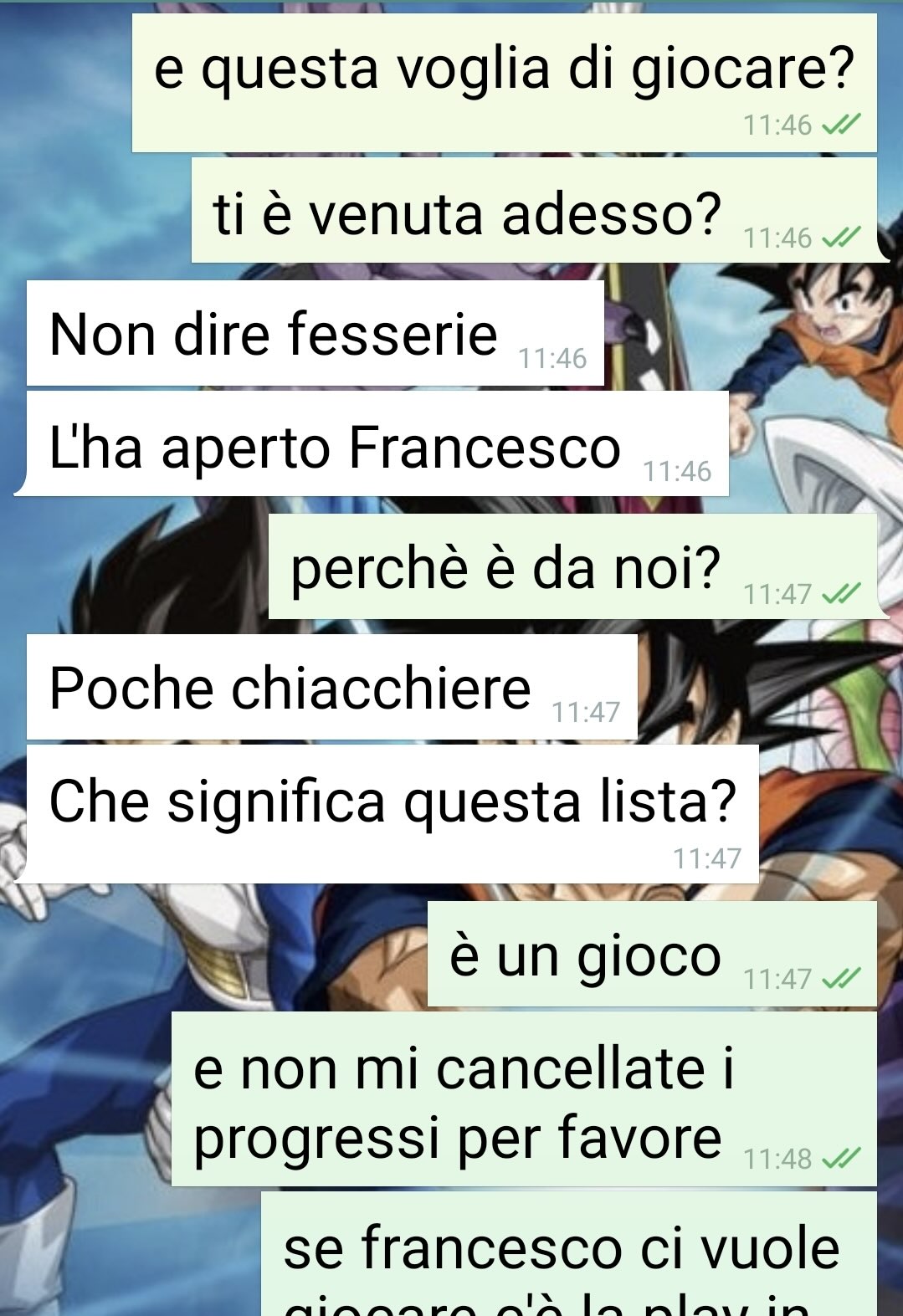Image resolution: width=903 pixels, height=1316 pixels.
Task: Tap the ticks on 'progressi per favore' message
Action: point(841,1159)
